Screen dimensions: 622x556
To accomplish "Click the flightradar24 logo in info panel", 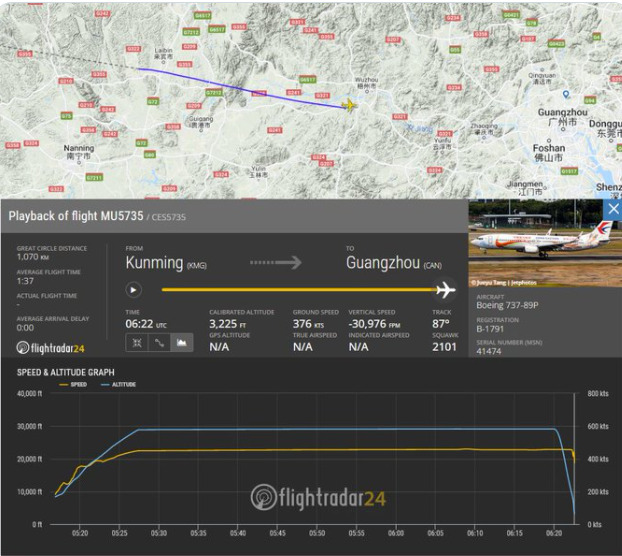I will [50, 348].
